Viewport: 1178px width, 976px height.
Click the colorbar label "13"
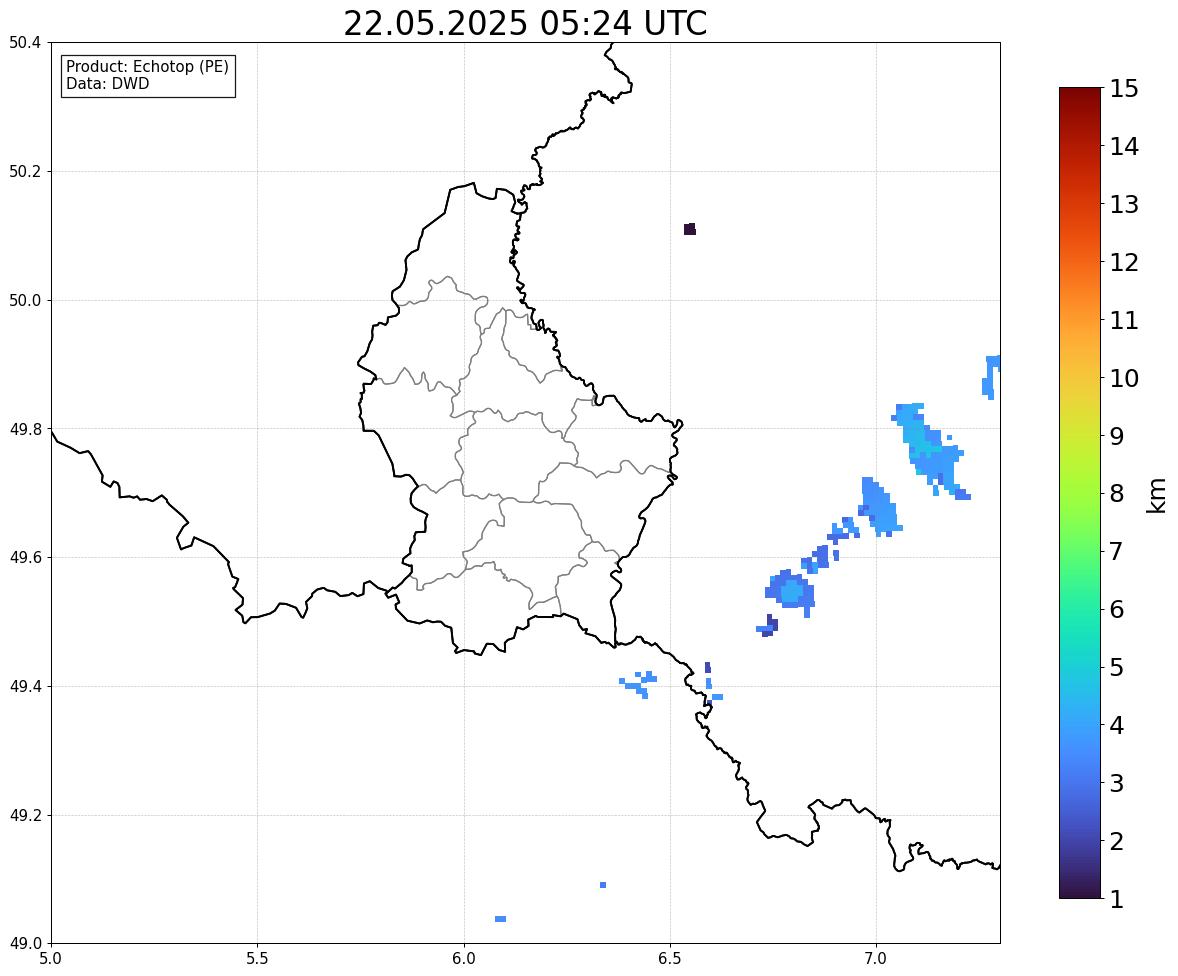(x=1124, y=204)
